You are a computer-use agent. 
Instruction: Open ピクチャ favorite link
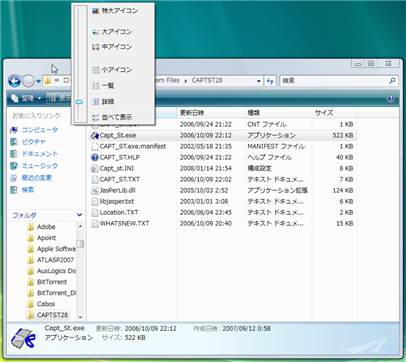[x=28, y=142]
